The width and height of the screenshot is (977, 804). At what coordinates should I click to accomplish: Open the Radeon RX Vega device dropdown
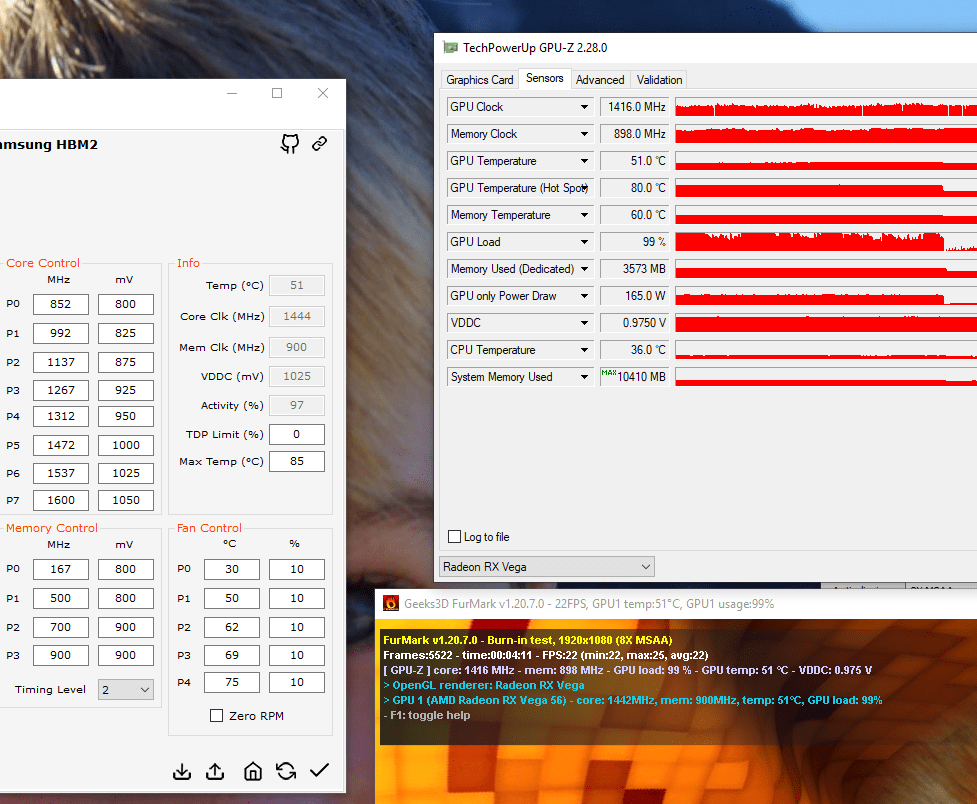click(x=546, y=567)
